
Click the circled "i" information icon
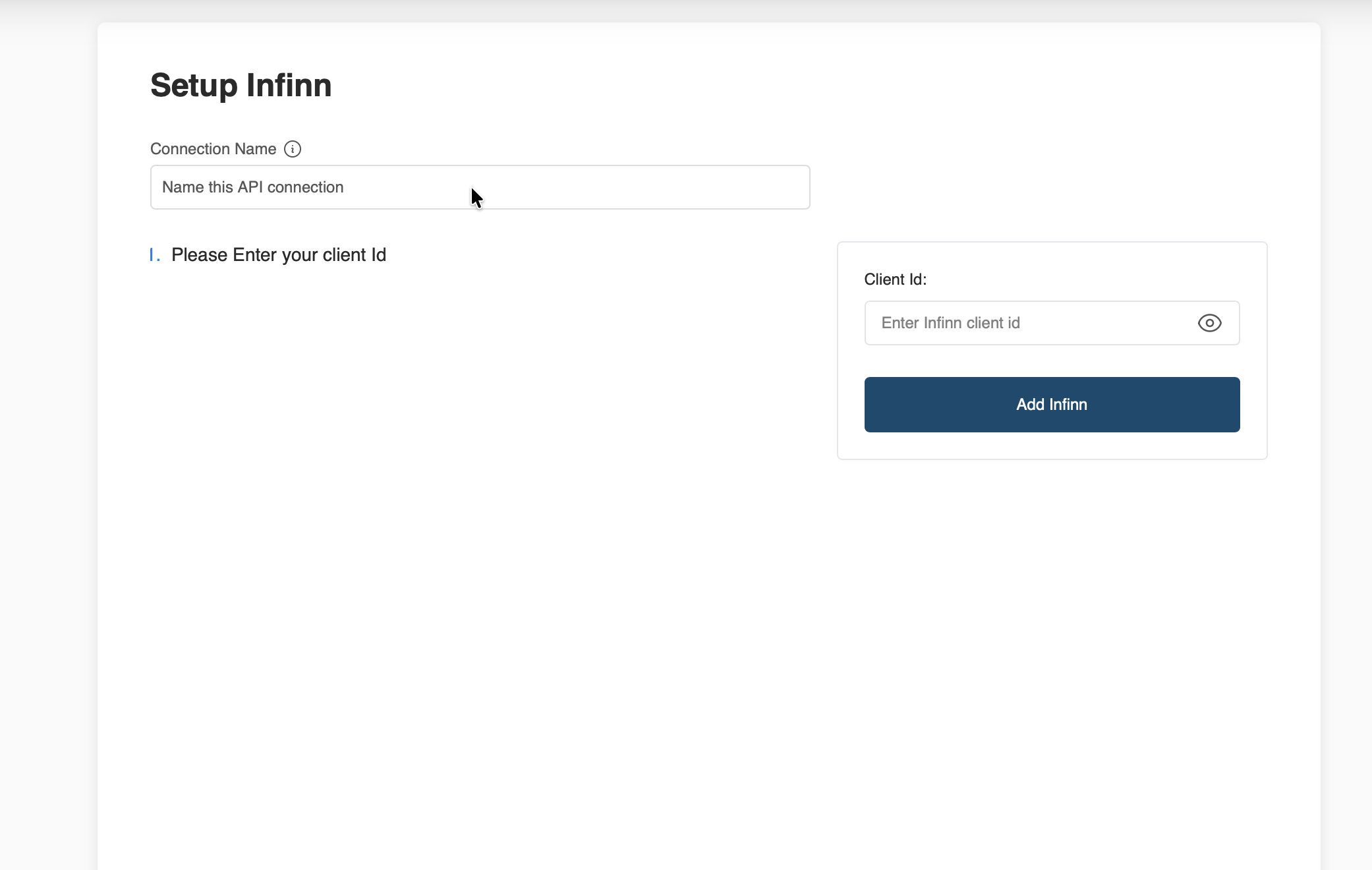point(293,149)
